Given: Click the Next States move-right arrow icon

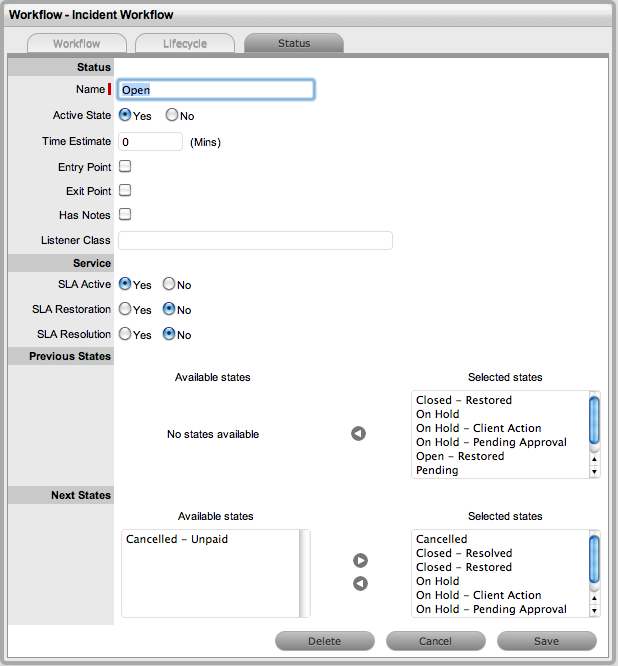Looking at the screenshot, I should tap(360, 561).
